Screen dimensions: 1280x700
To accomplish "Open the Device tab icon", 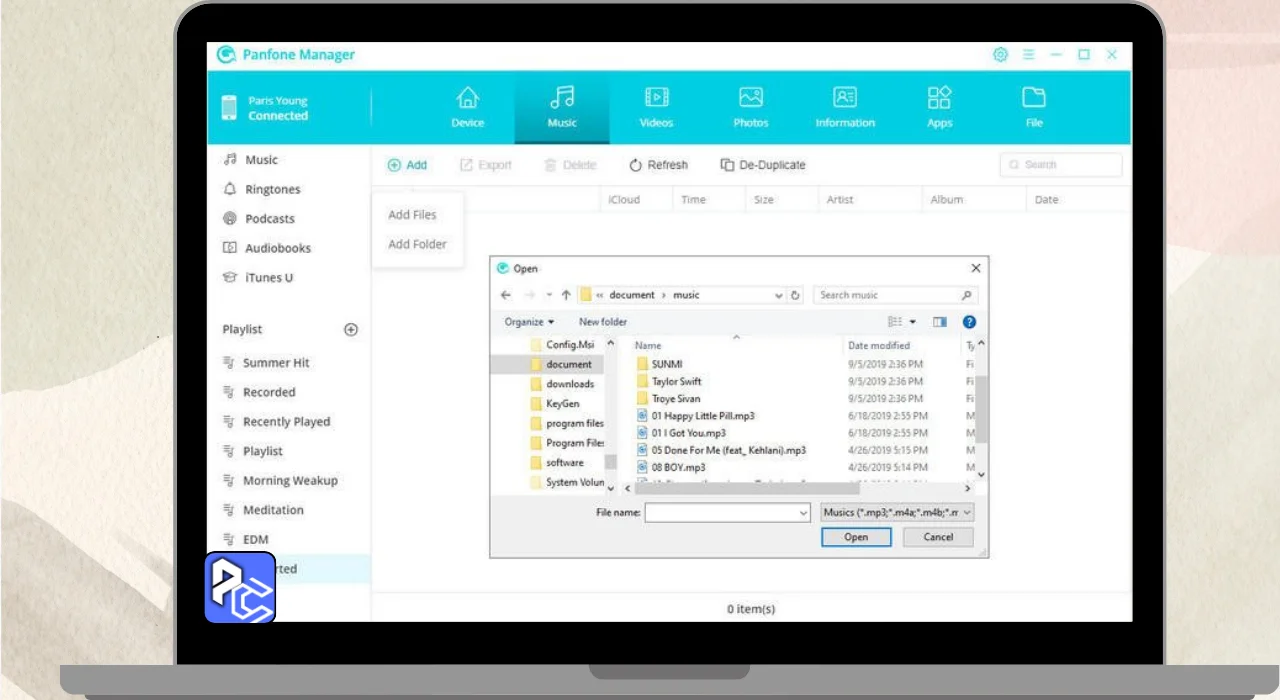I will click(x=467, y=98).
